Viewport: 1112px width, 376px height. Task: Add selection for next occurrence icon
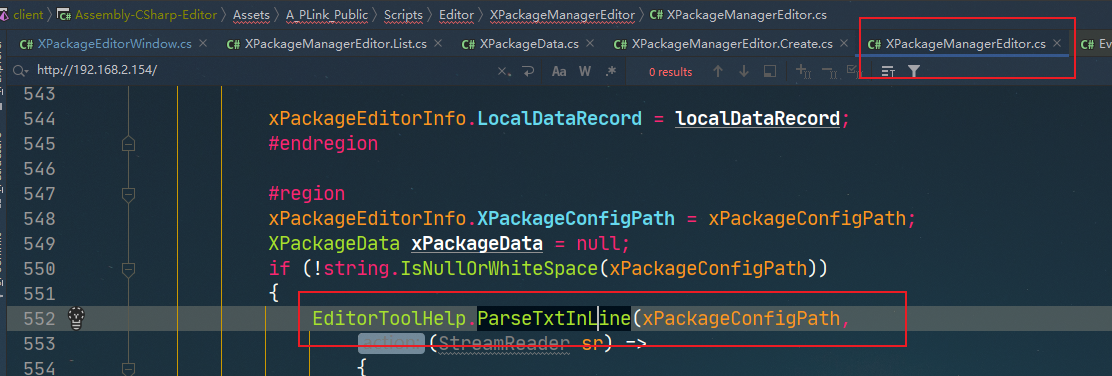[803, 71]
